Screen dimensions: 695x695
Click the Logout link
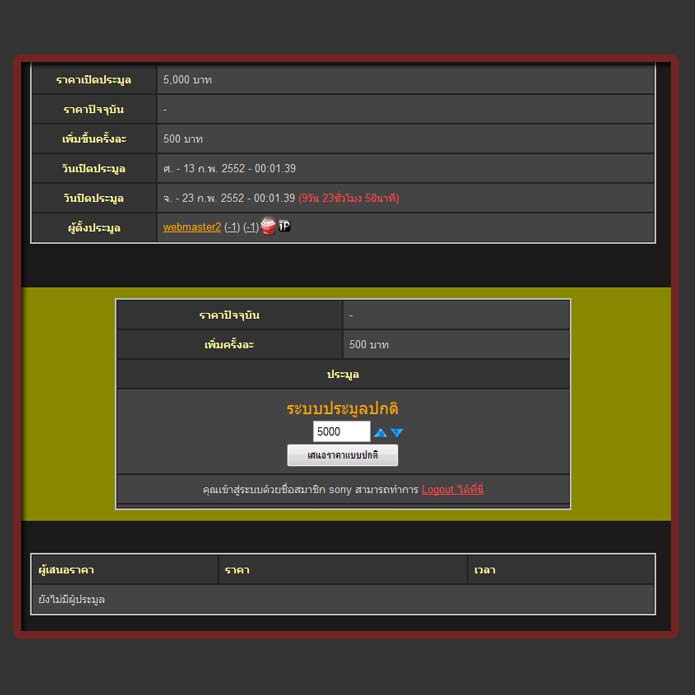tap(452, 489)
